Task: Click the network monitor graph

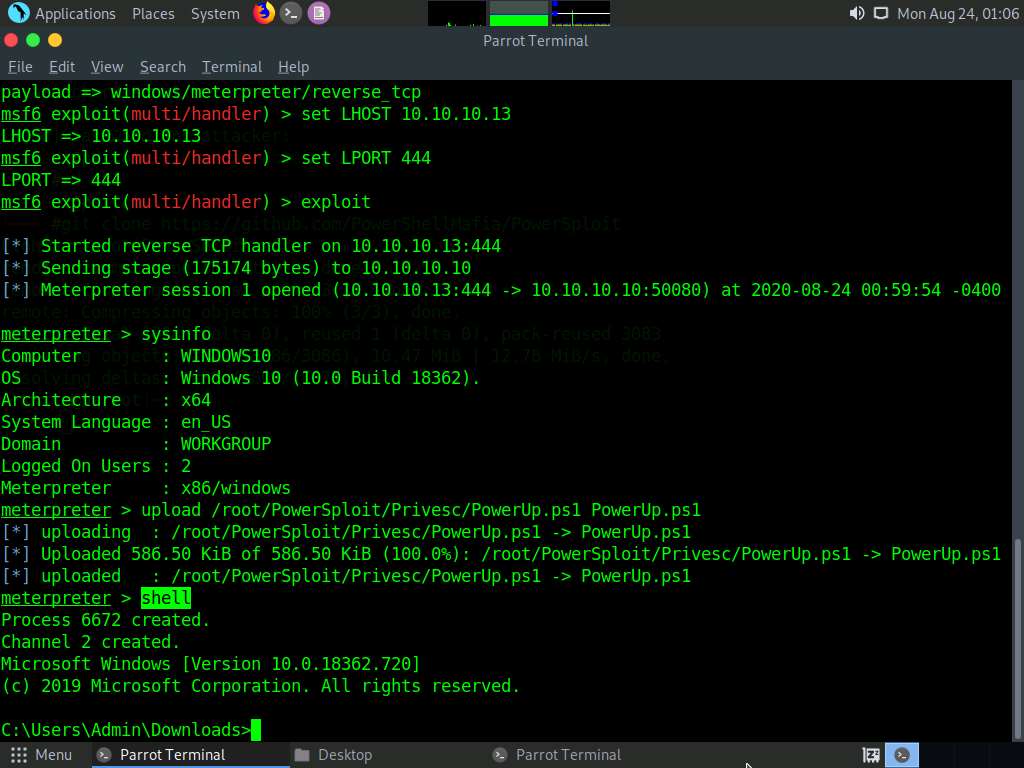Action: point(581,13)
